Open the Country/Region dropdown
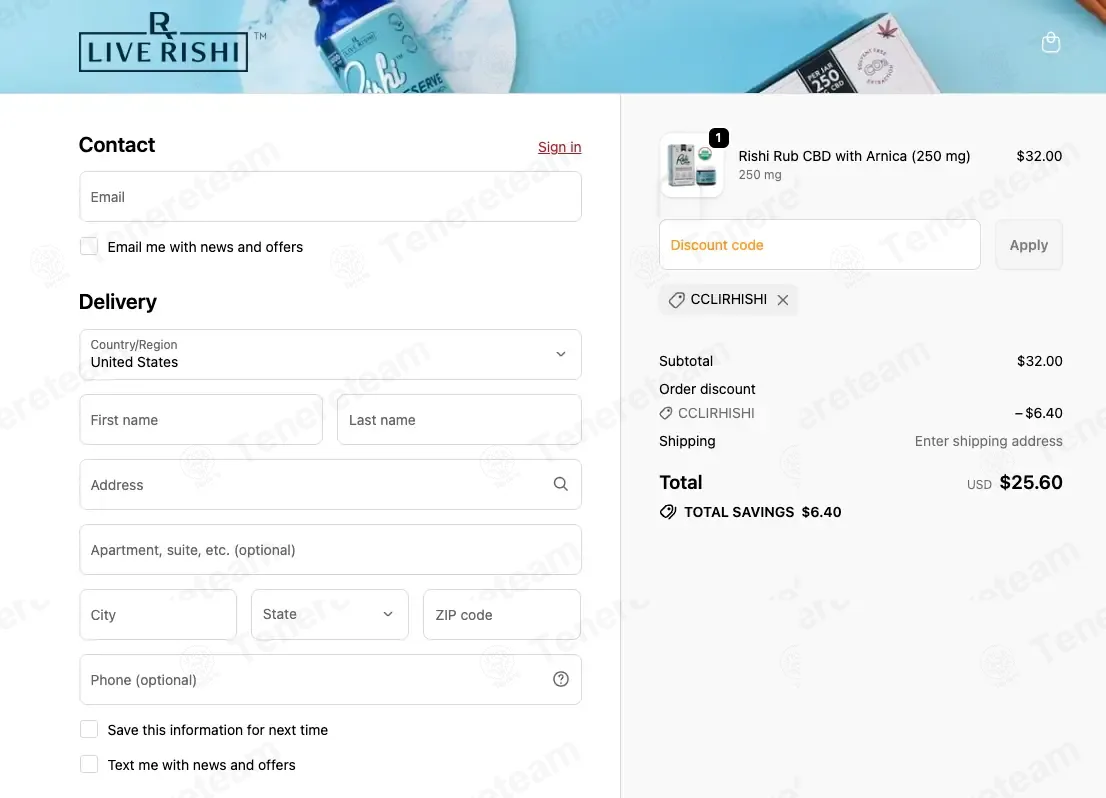This screenshot has width=1106, height=798. click(330, 354)
